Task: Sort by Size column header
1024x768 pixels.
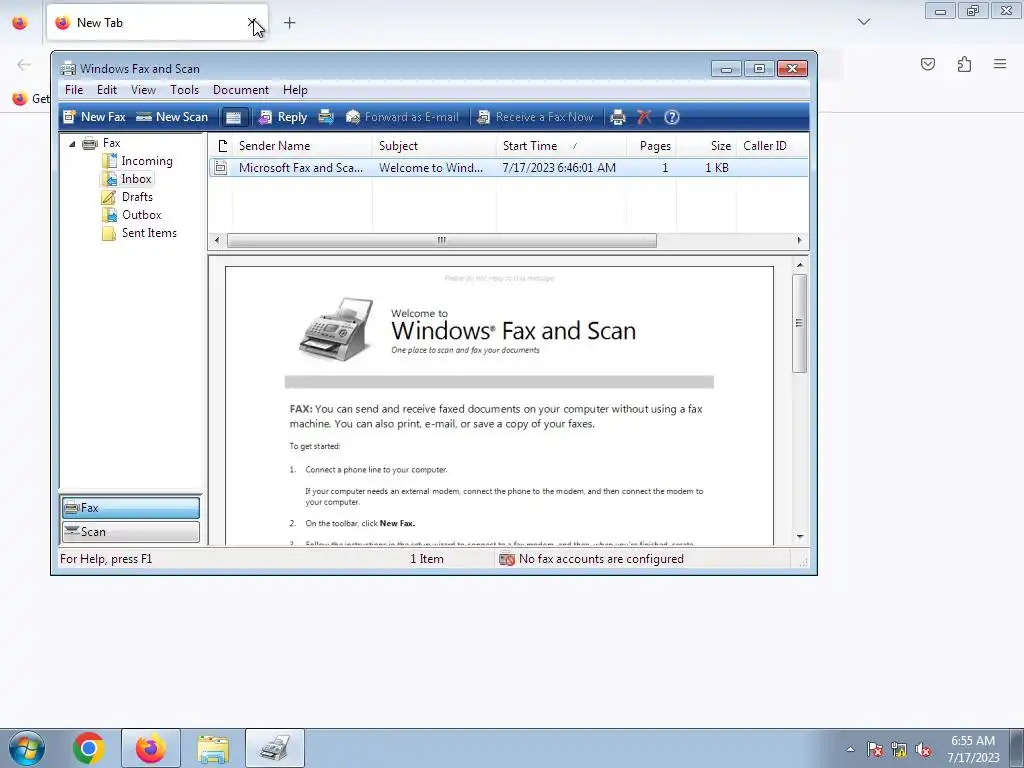Action: point(707,146)
